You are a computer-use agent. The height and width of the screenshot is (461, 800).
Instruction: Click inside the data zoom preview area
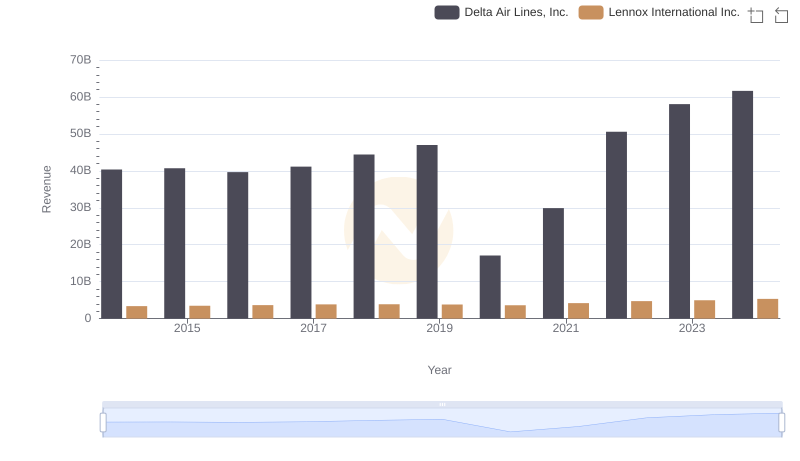(x=442, y=423)
